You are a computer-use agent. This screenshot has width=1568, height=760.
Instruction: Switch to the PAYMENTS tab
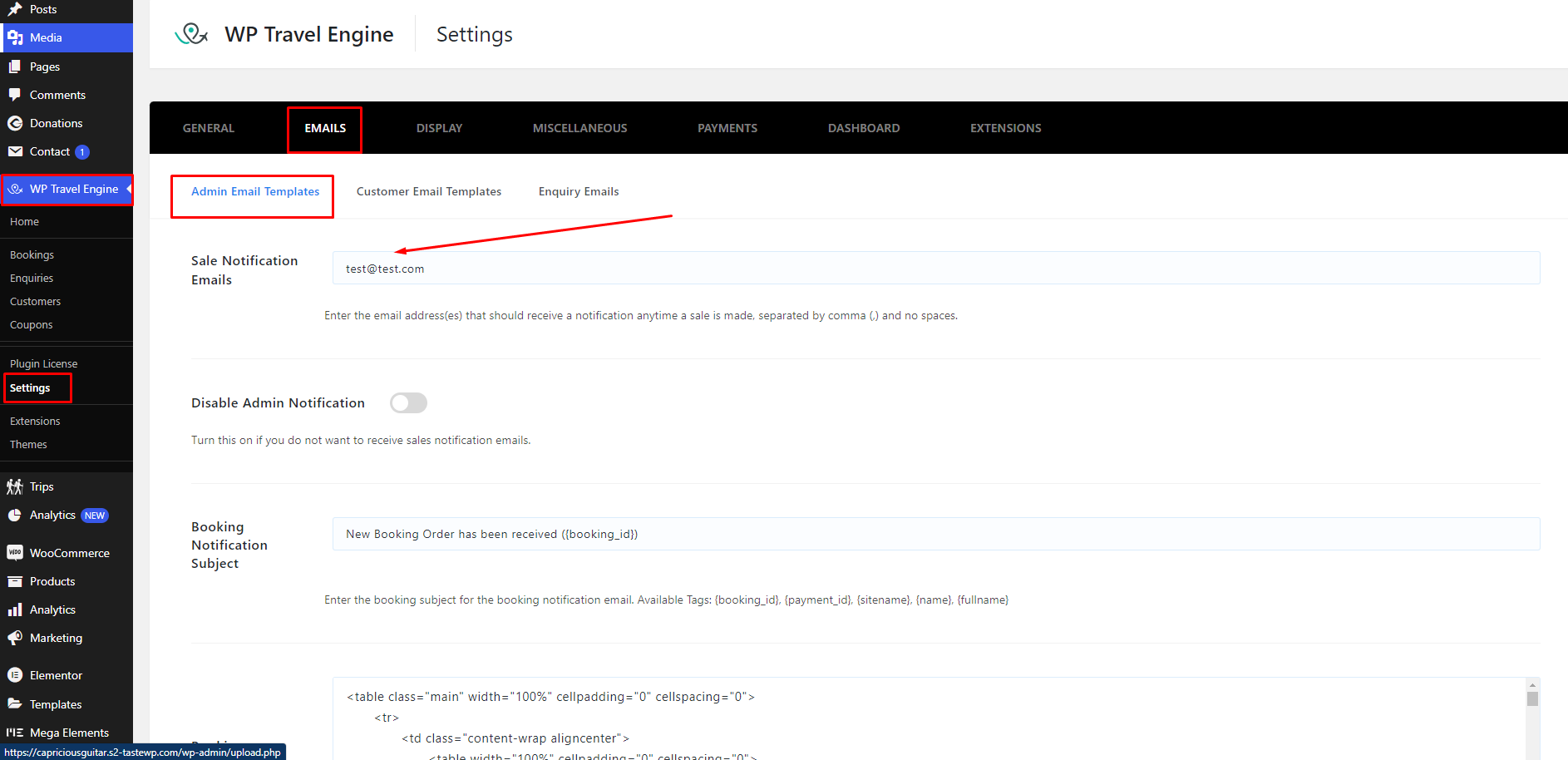point(727,128)
